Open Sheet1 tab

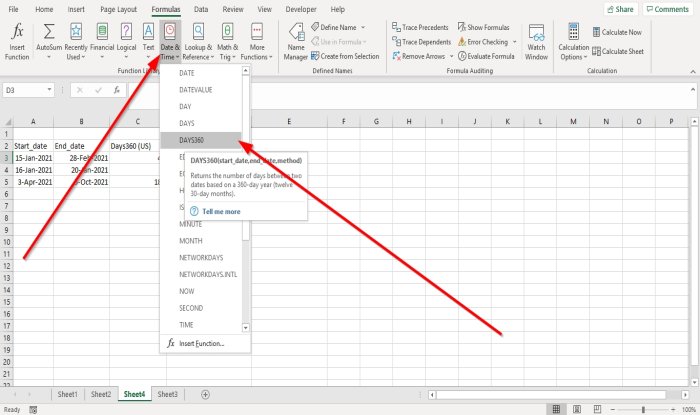coord(67,394)
